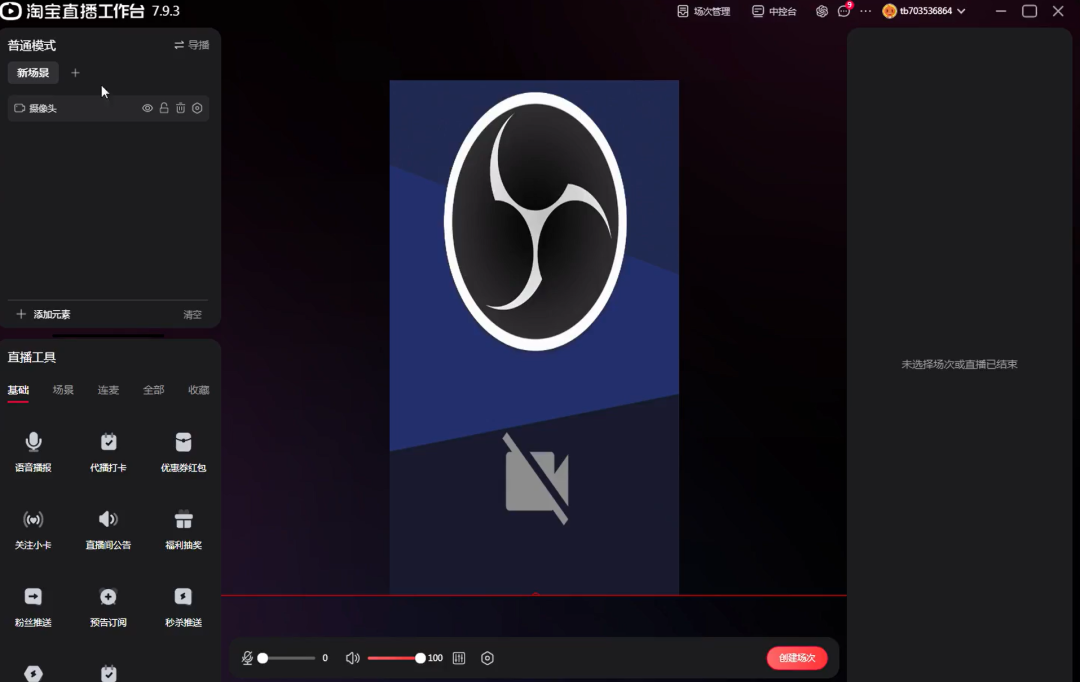This screenshot has width=1080, height=682.
Task: Switch to 导播 director mode
Action: point(191,45)
